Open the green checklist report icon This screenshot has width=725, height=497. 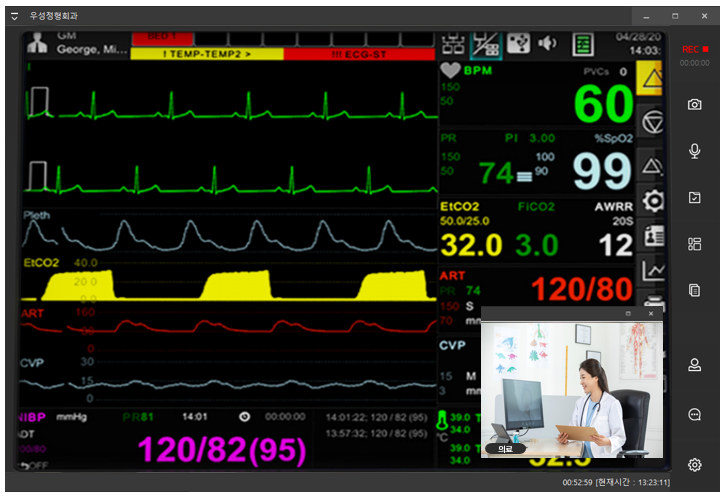tap(583, 44)
